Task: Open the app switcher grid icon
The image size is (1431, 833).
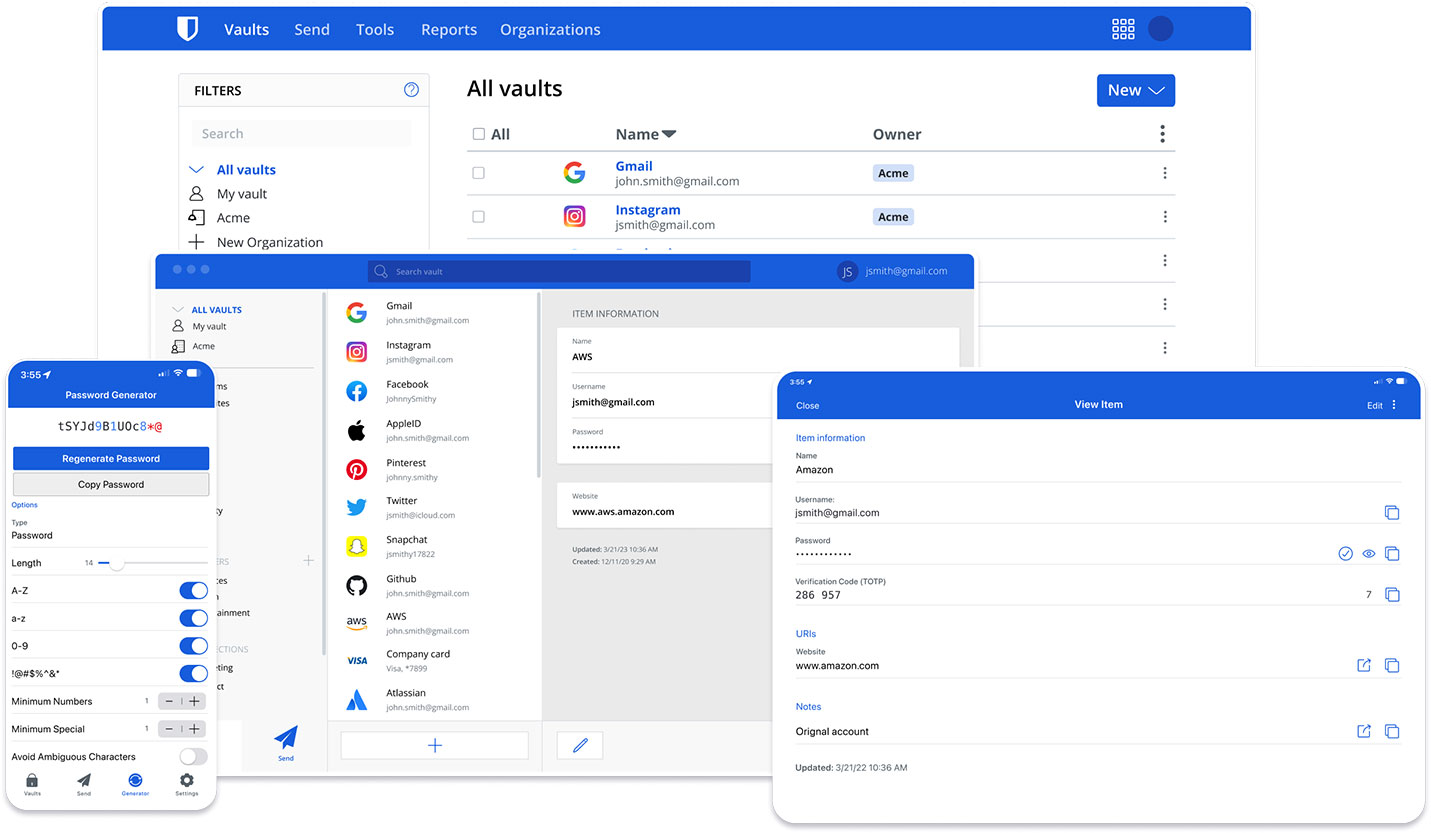Action: click(1123, 29)
